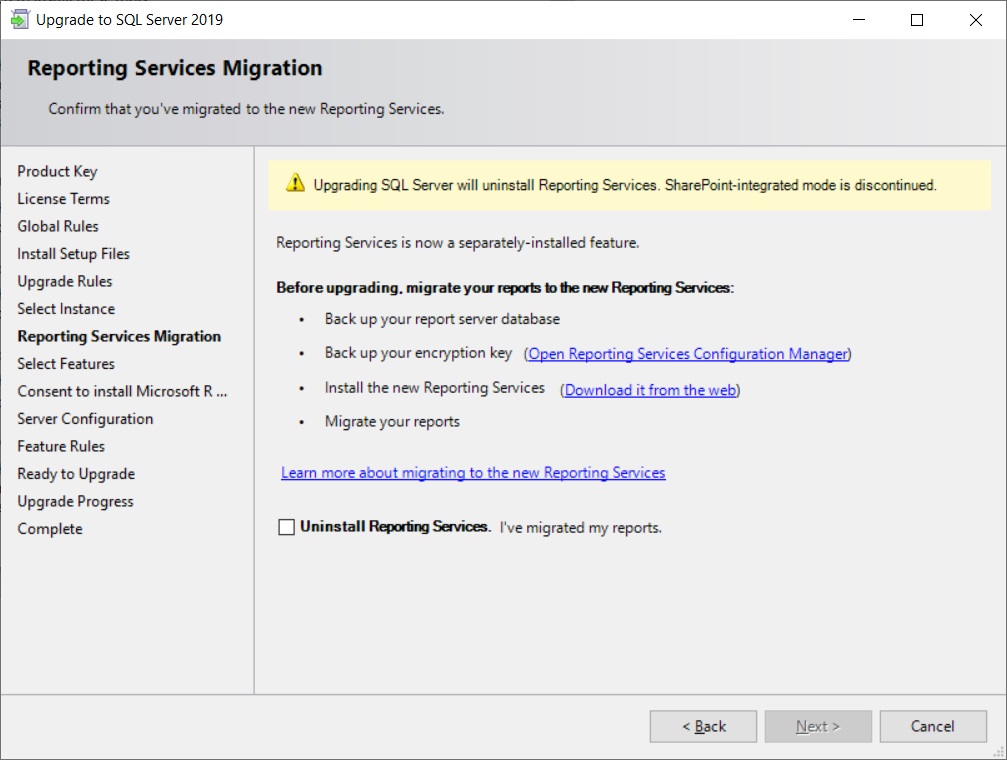
Task: Click 'Install the new Reporting Services' bullet text
Action: 435,388
